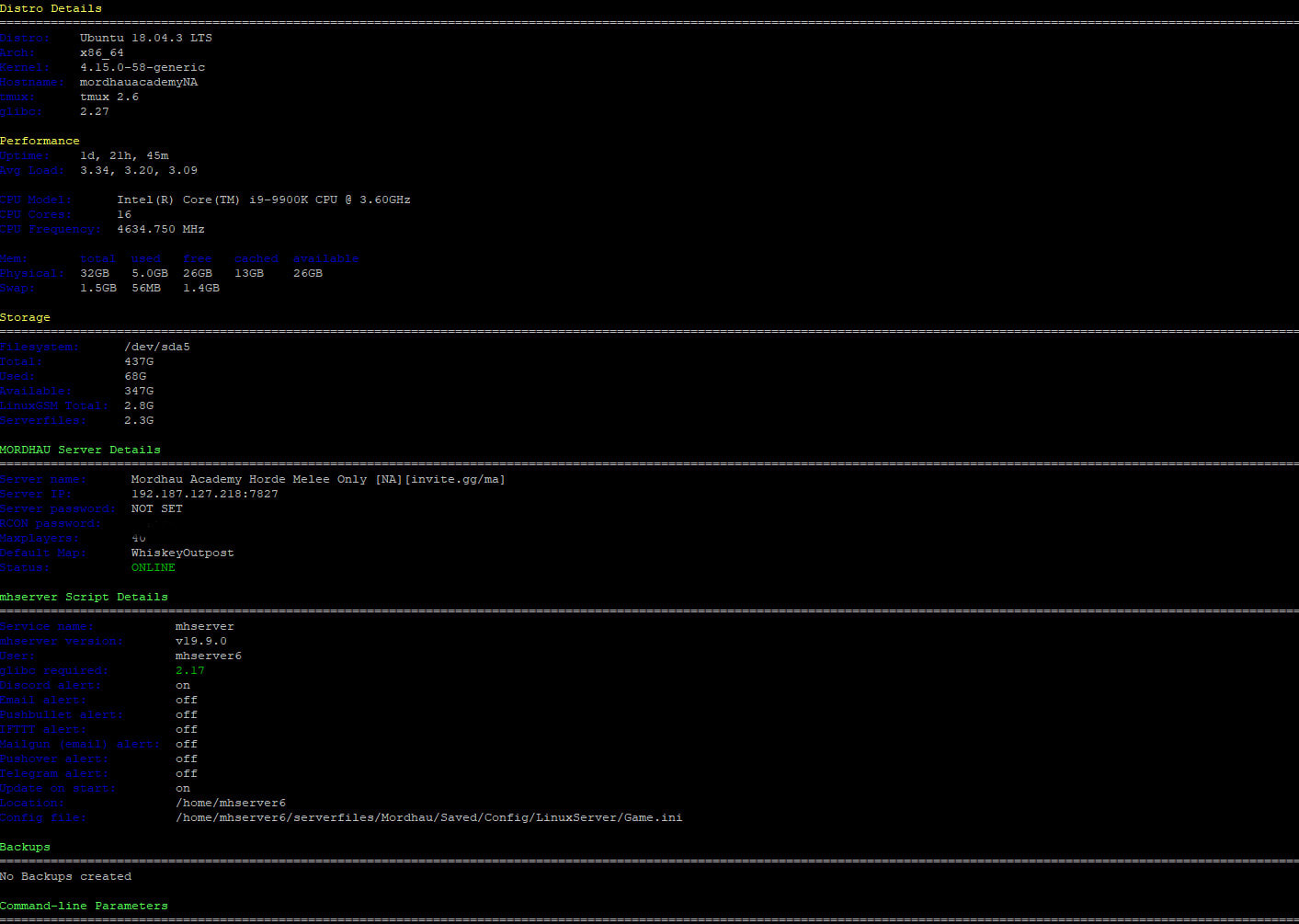Screen dimensions: 1299x924
Task: Select the swap total "1.5GB"
Action: click(x=98, y=288)
